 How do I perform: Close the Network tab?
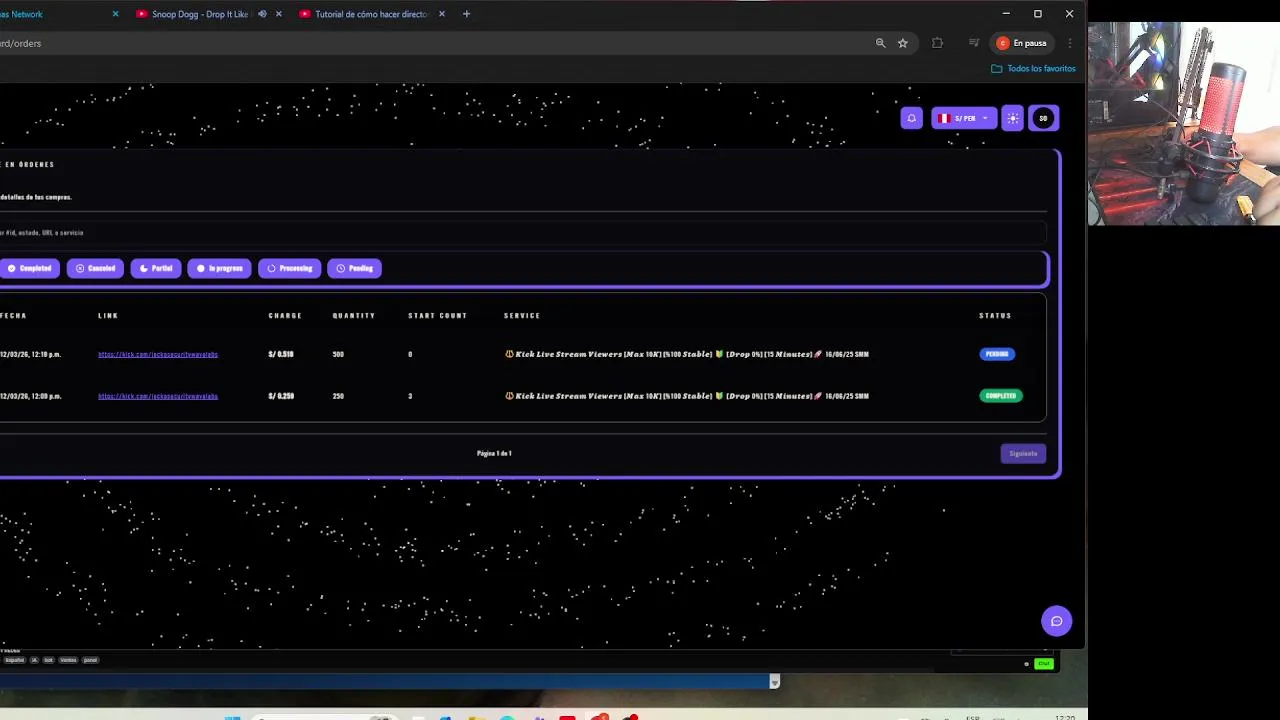point(115,14)
